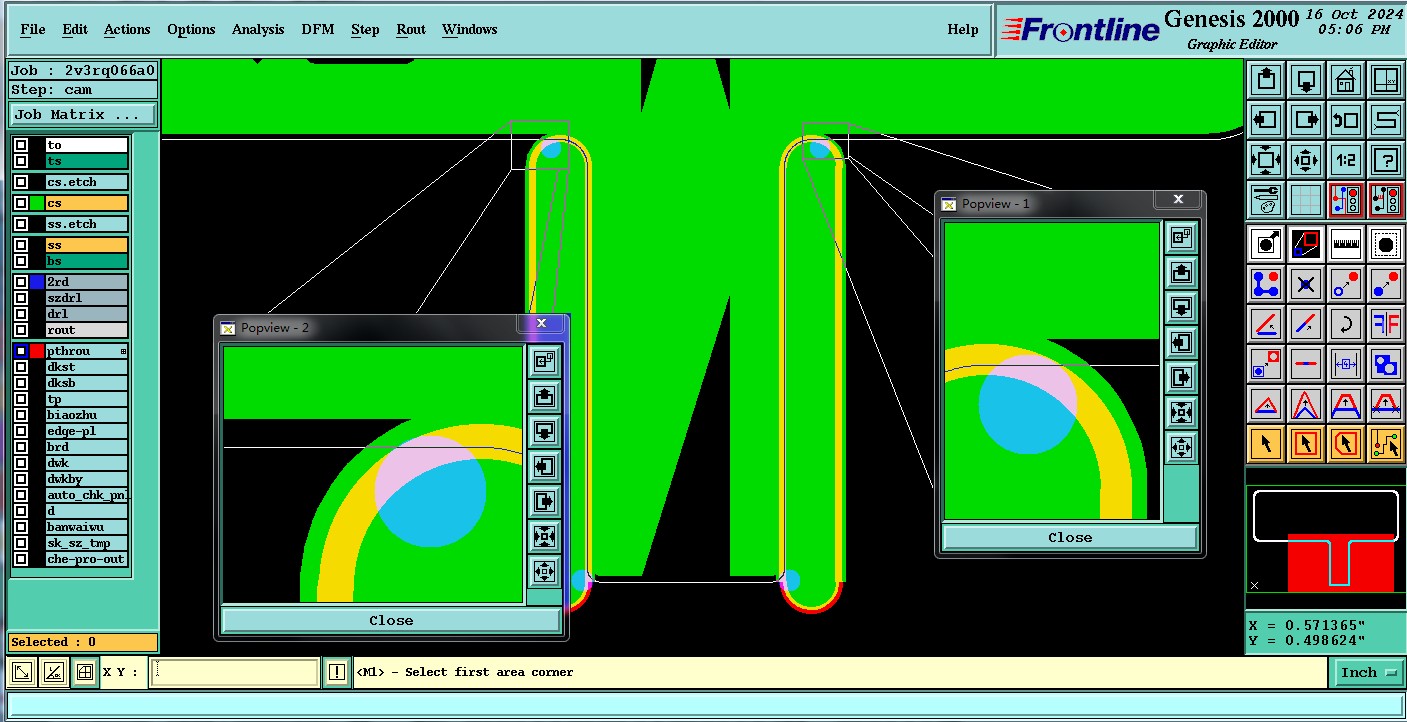The height and width of the screenshot is (722, 1407).
Task: Open the Actions menu
Action: coord(127,29)
